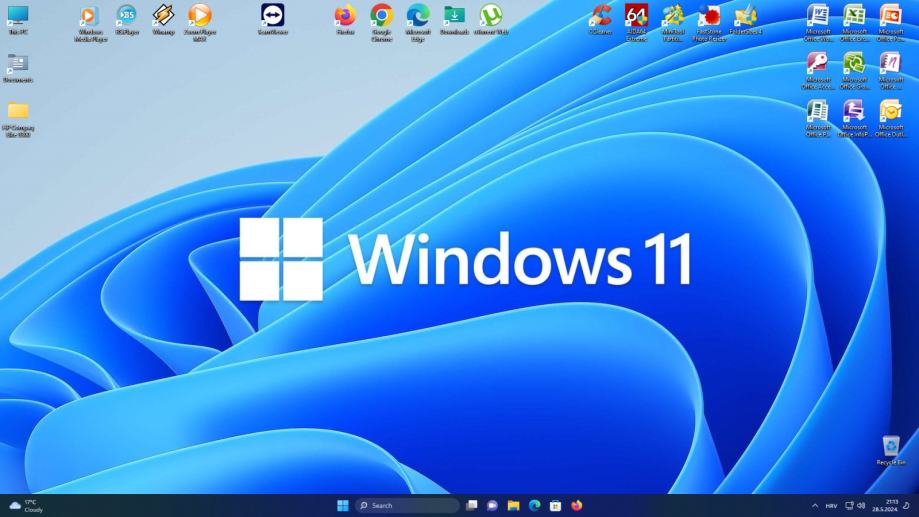Open Microsoft Office Excel shortcut
Viewport: 919px width, 517px height.
click(x=855, y=23)
